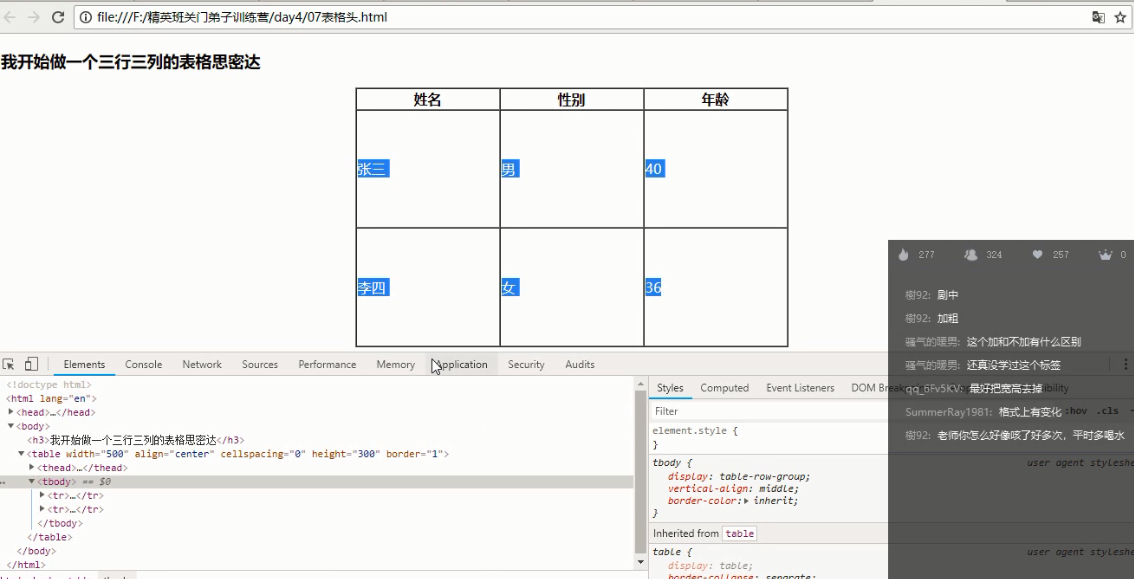The width and height of the screenshot is (1134, 579).
Task: Select the doctype html line
Action: (48, 385)
